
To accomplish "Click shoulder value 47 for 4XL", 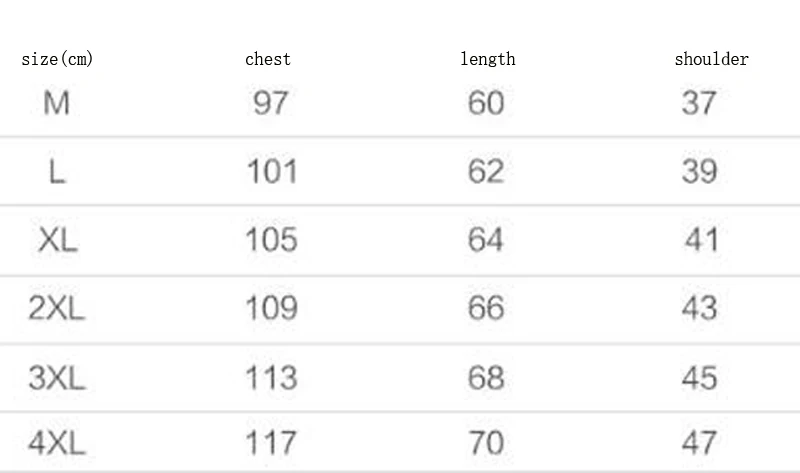I will point(699,442).
